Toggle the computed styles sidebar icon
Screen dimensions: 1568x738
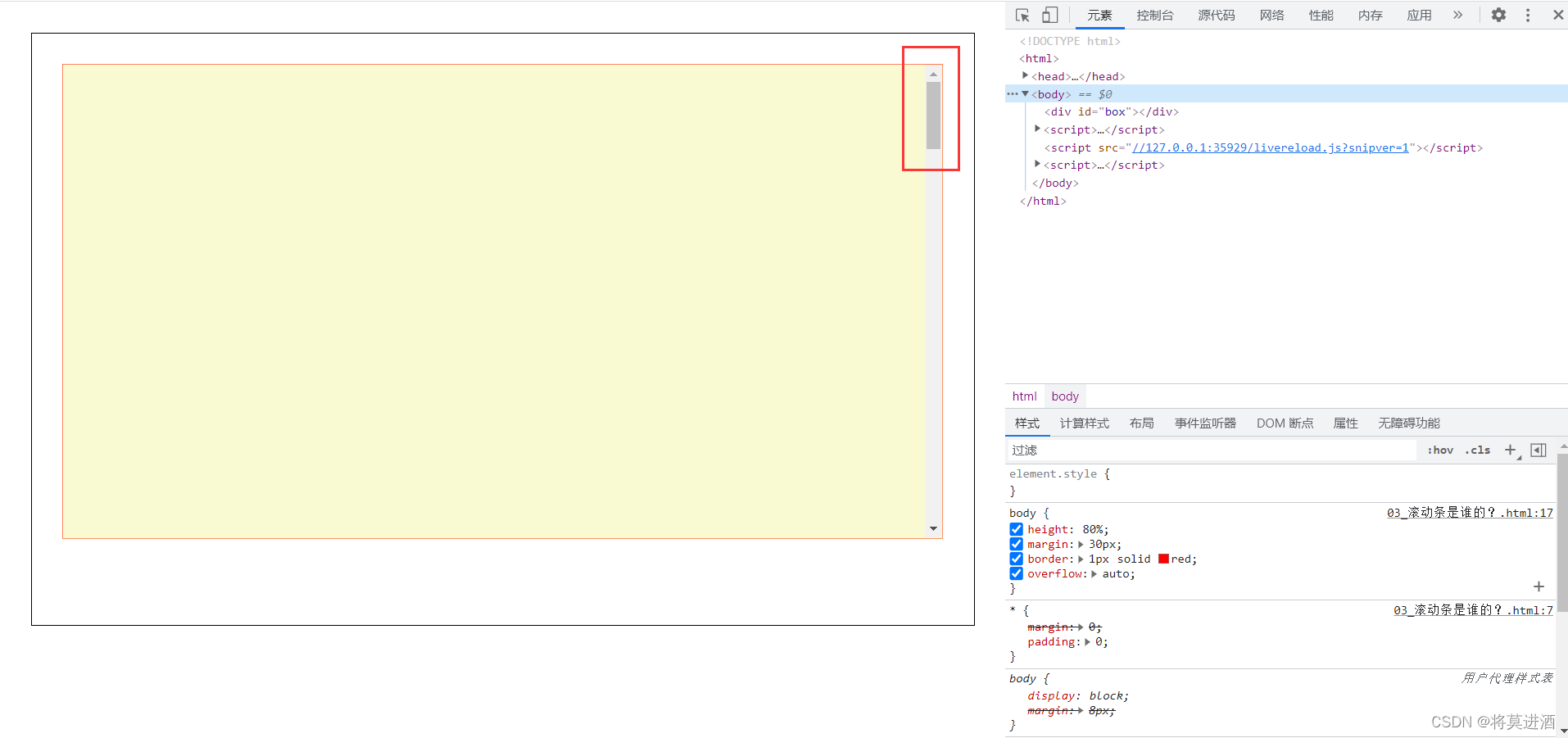[x=1539, y=450]
